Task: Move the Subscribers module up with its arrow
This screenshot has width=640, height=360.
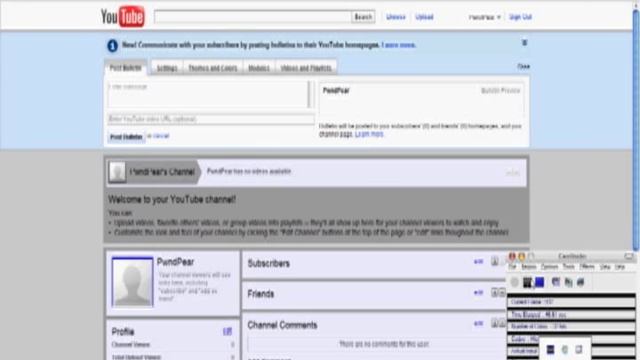Action: (494, 261)
